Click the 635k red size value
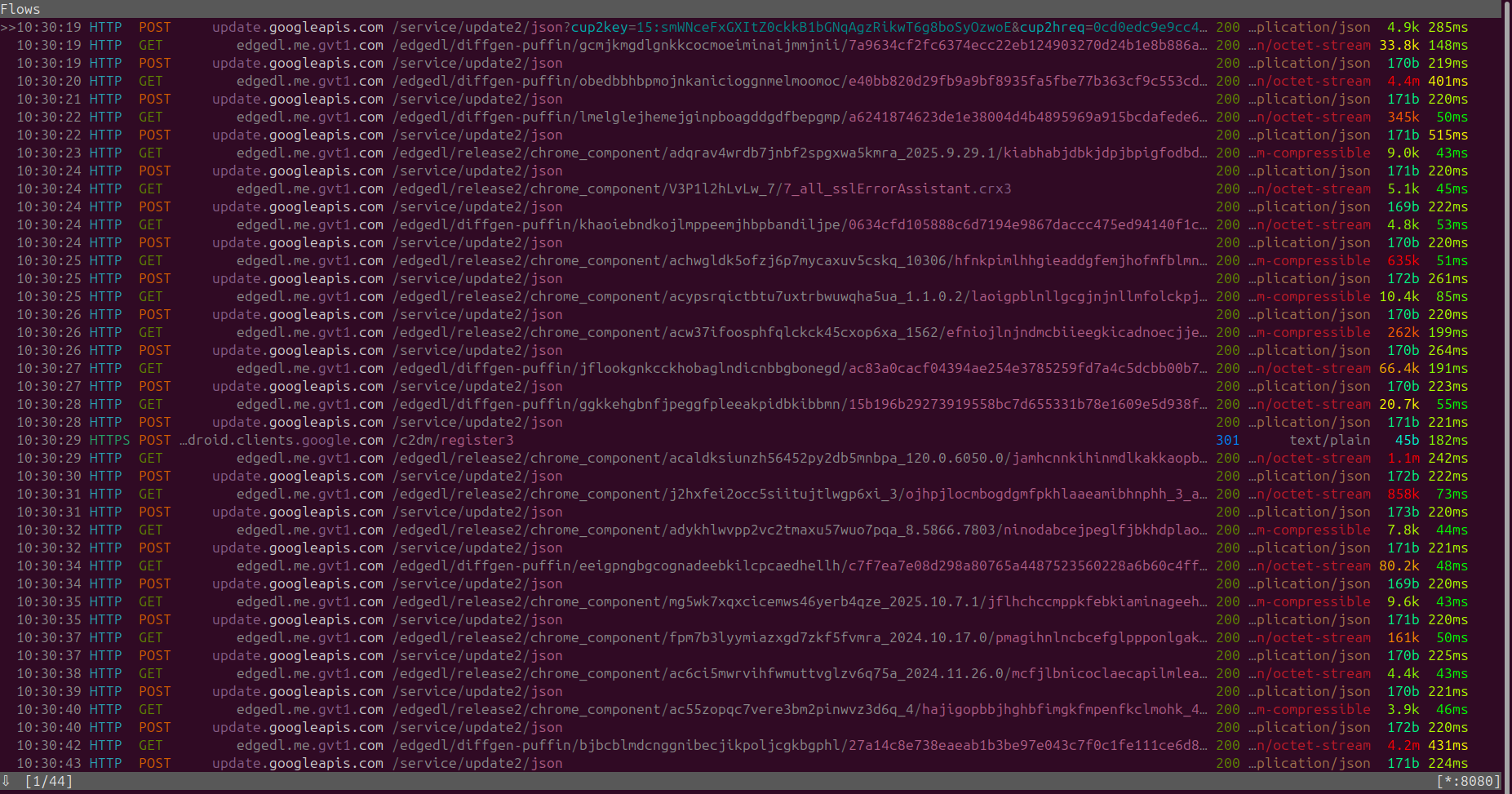Viewport: 1512px width, 794px height. (1402, 260)
